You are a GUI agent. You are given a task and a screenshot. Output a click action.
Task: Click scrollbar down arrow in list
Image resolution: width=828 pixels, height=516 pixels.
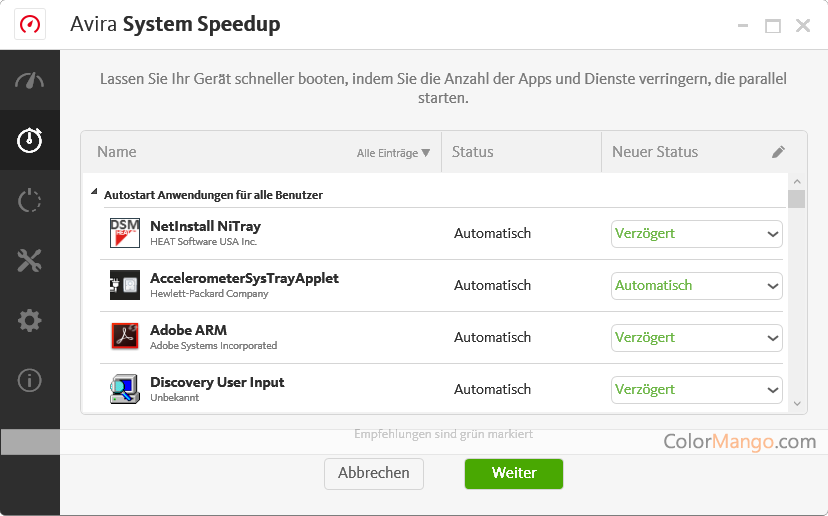tap(797, 404)
